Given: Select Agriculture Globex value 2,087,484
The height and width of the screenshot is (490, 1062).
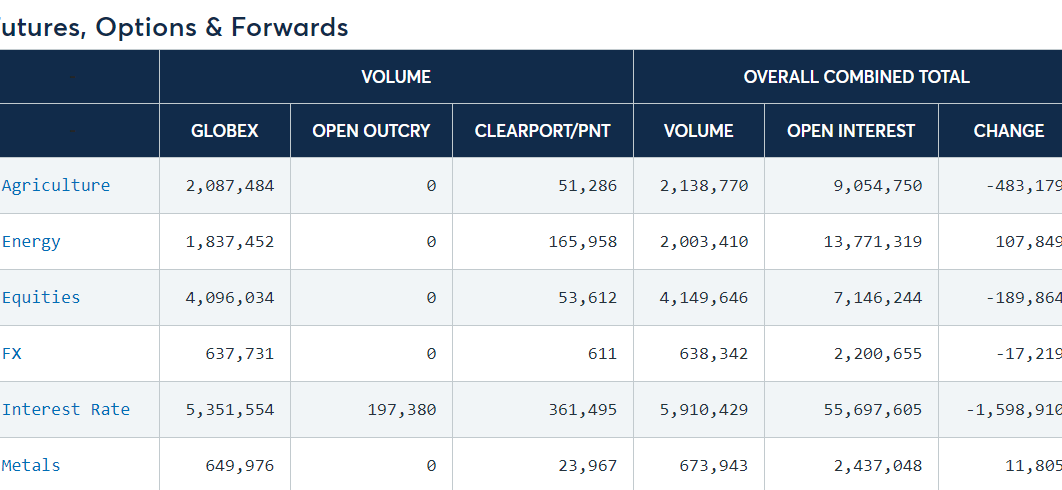Looking at the screenshot, I should coord(230,185).
